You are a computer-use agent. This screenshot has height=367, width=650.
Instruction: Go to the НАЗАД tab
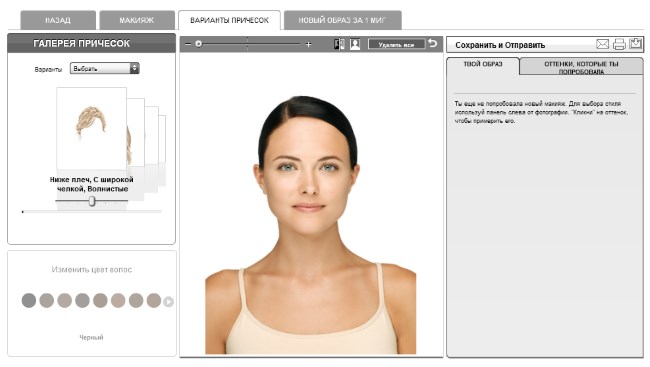[x=58, y=20]
